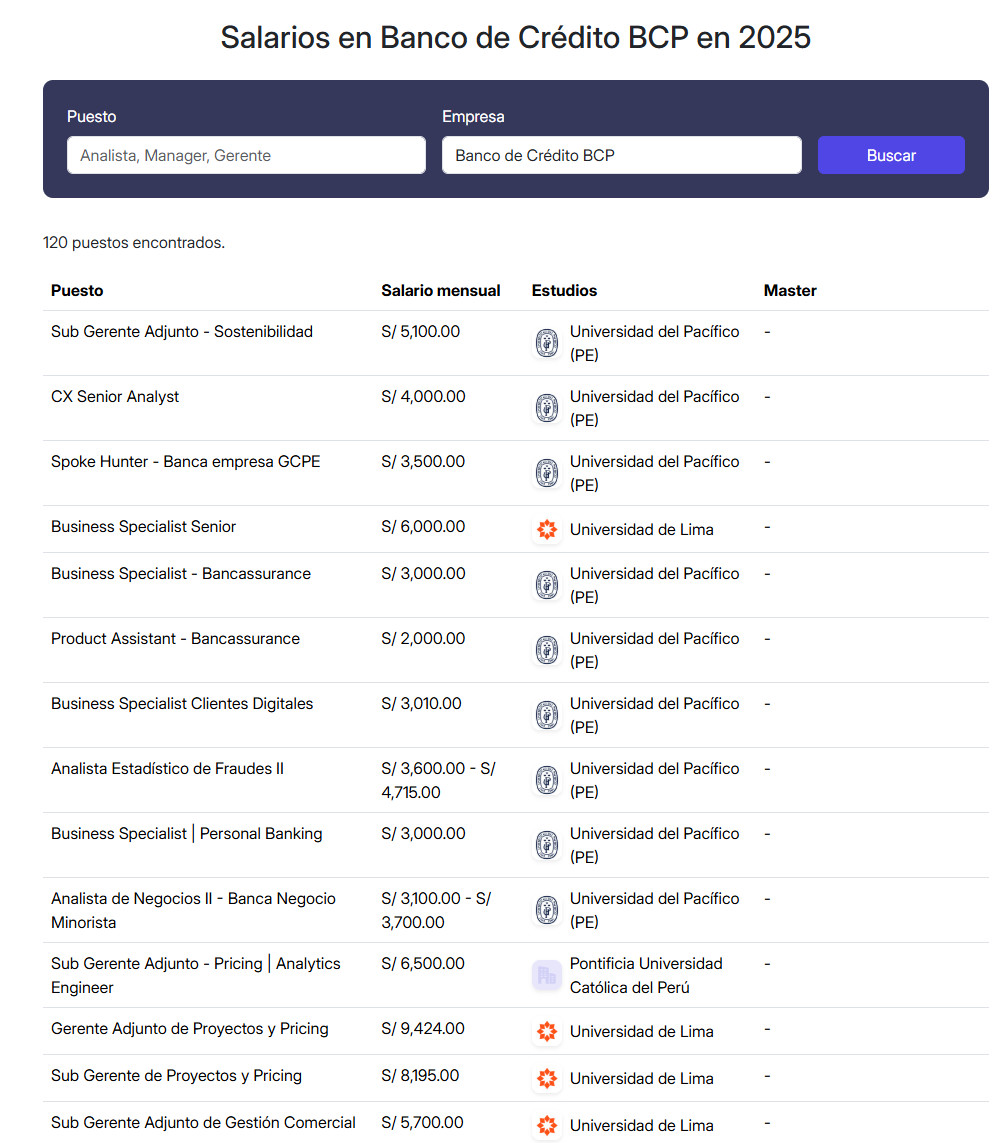The image size is (1005, 1143).
Task: Click Universidad de Lima logo in Sub Gerente de Proyectos row
Action: (x=547, y=1078)
